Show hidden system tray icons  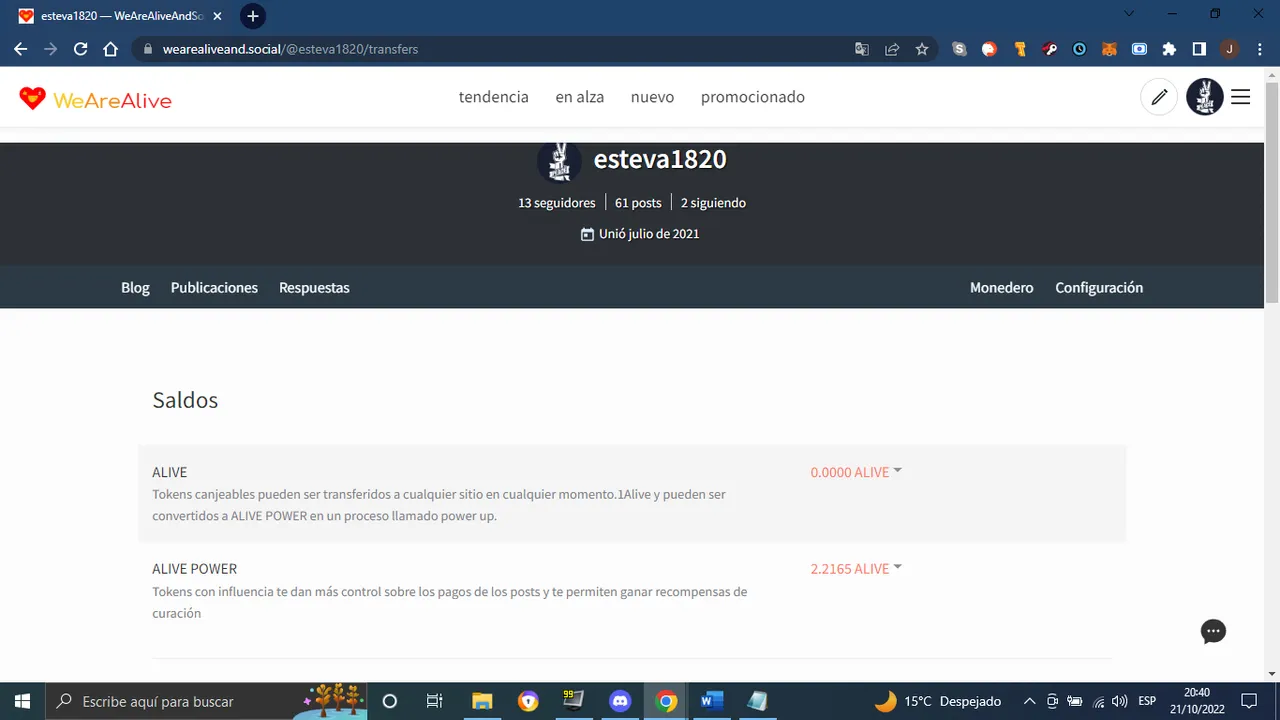point(1029,701)
